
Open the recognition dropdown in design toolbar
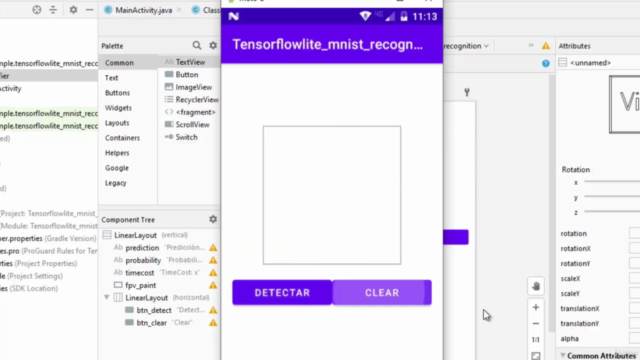466,46
